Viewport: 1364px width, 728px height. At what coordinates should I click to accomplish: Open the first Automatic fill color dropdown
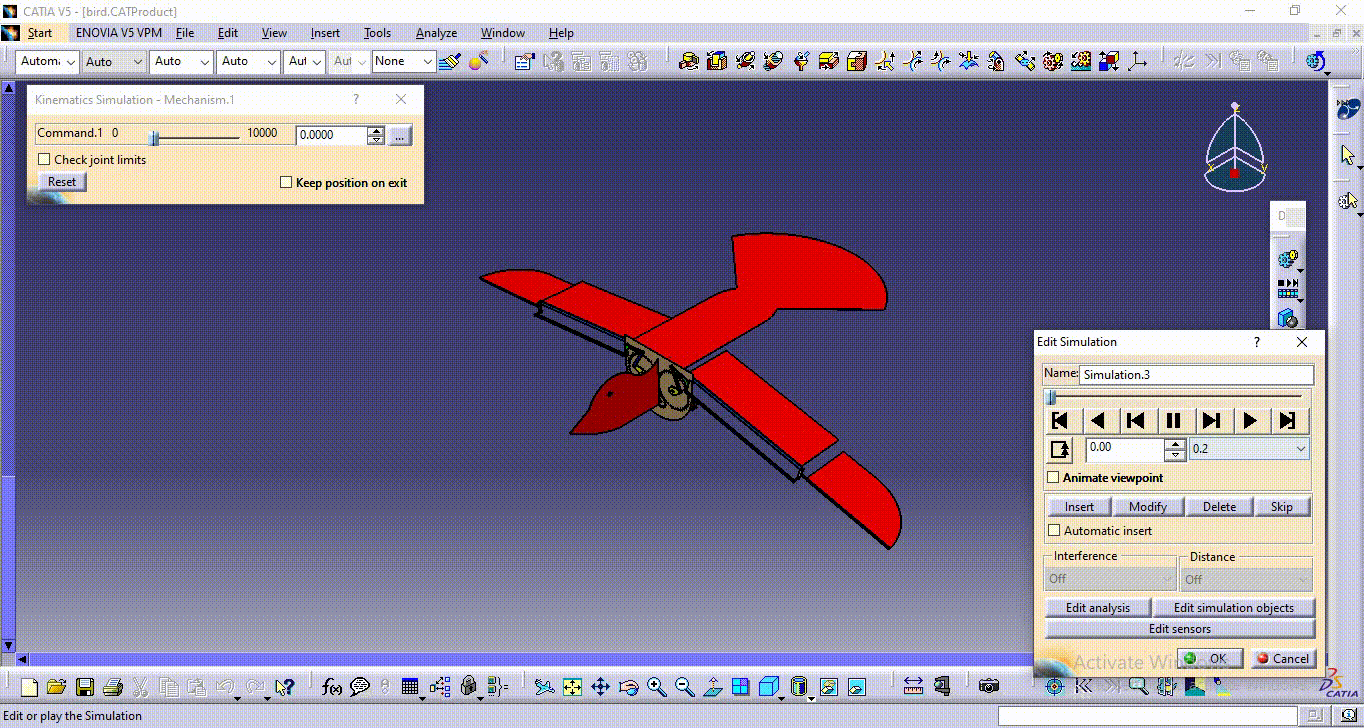point(47,61)
